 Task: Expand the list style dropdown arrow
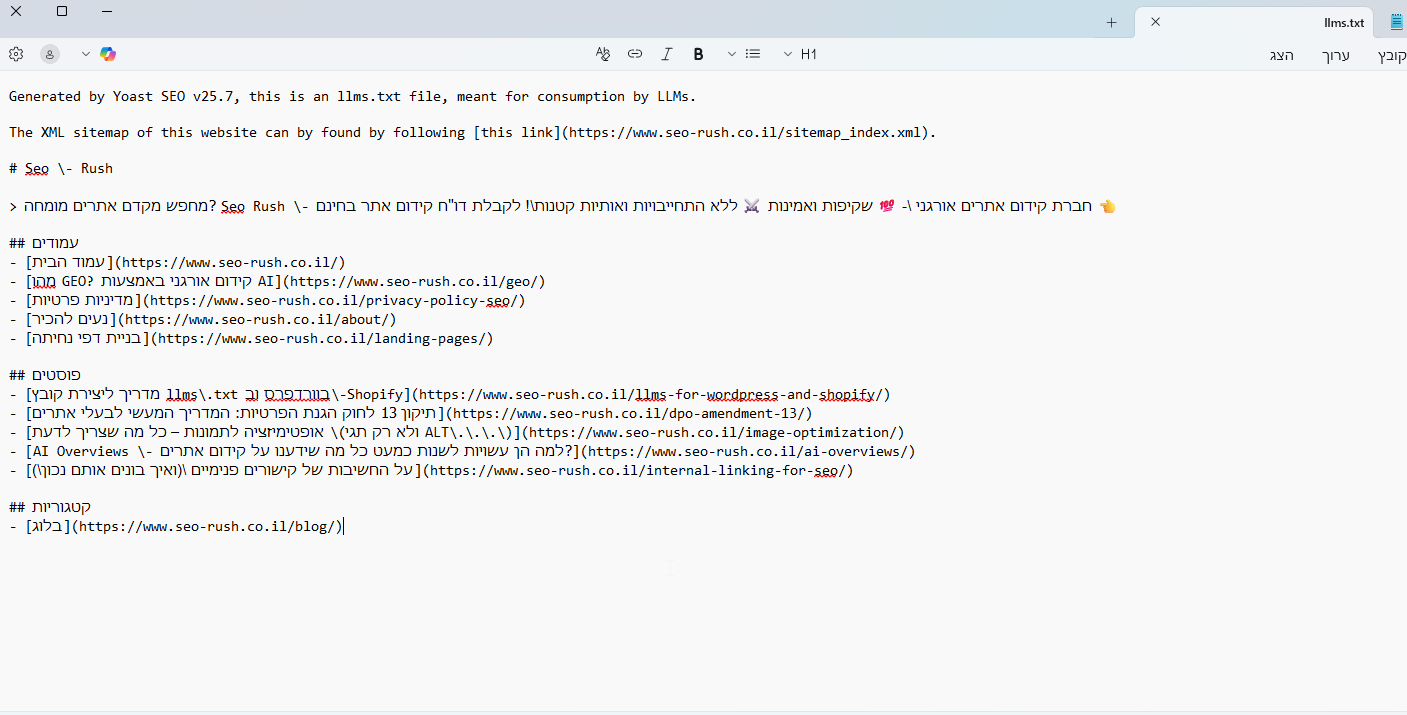731,54
